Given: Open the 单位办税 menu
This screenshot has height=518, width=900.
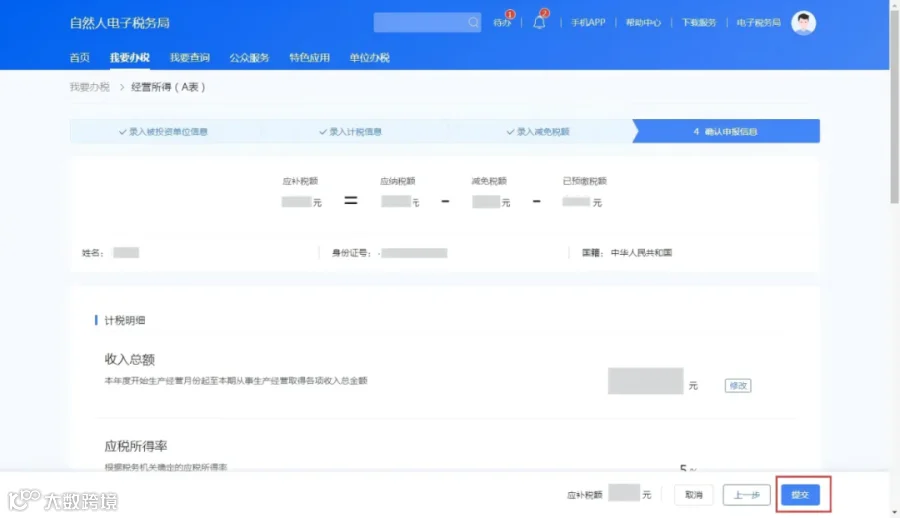Looking at the screenshot, I should click(370, 57).
